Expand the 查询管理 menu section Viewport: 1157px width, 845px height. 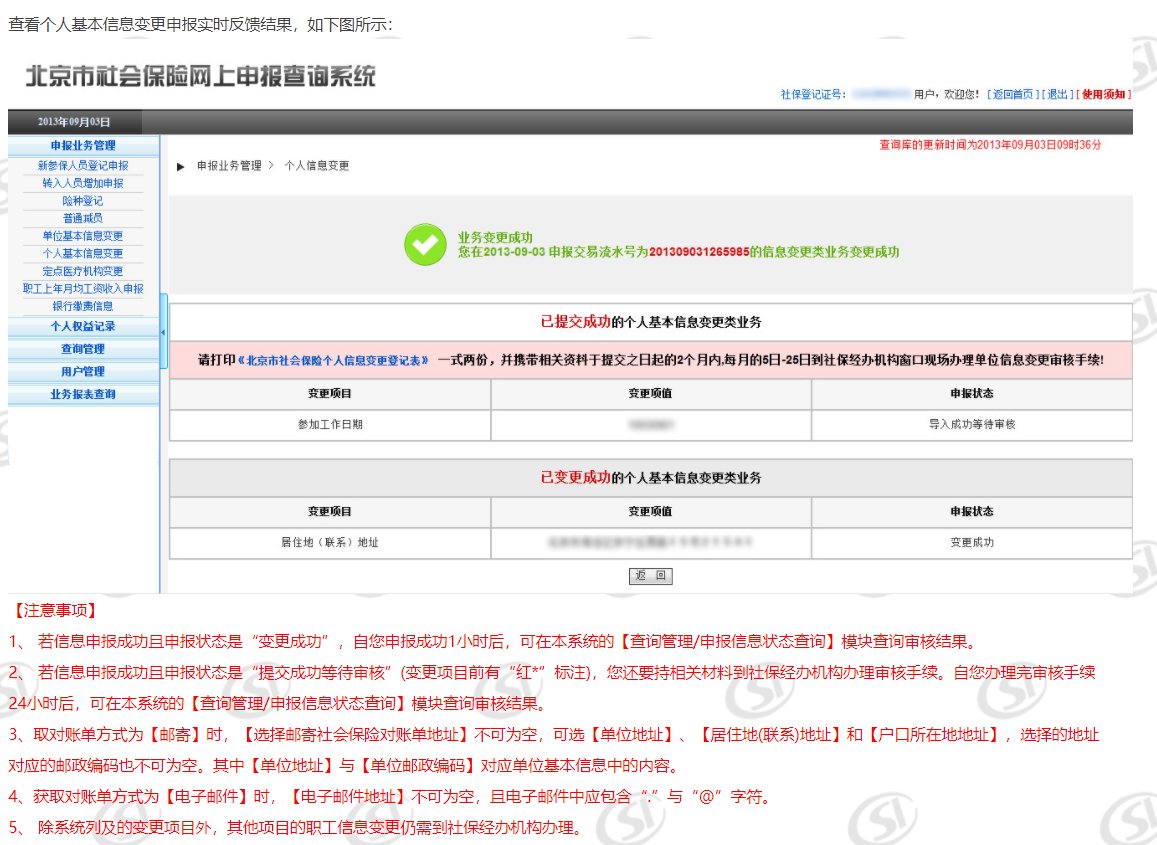(83, 349)
